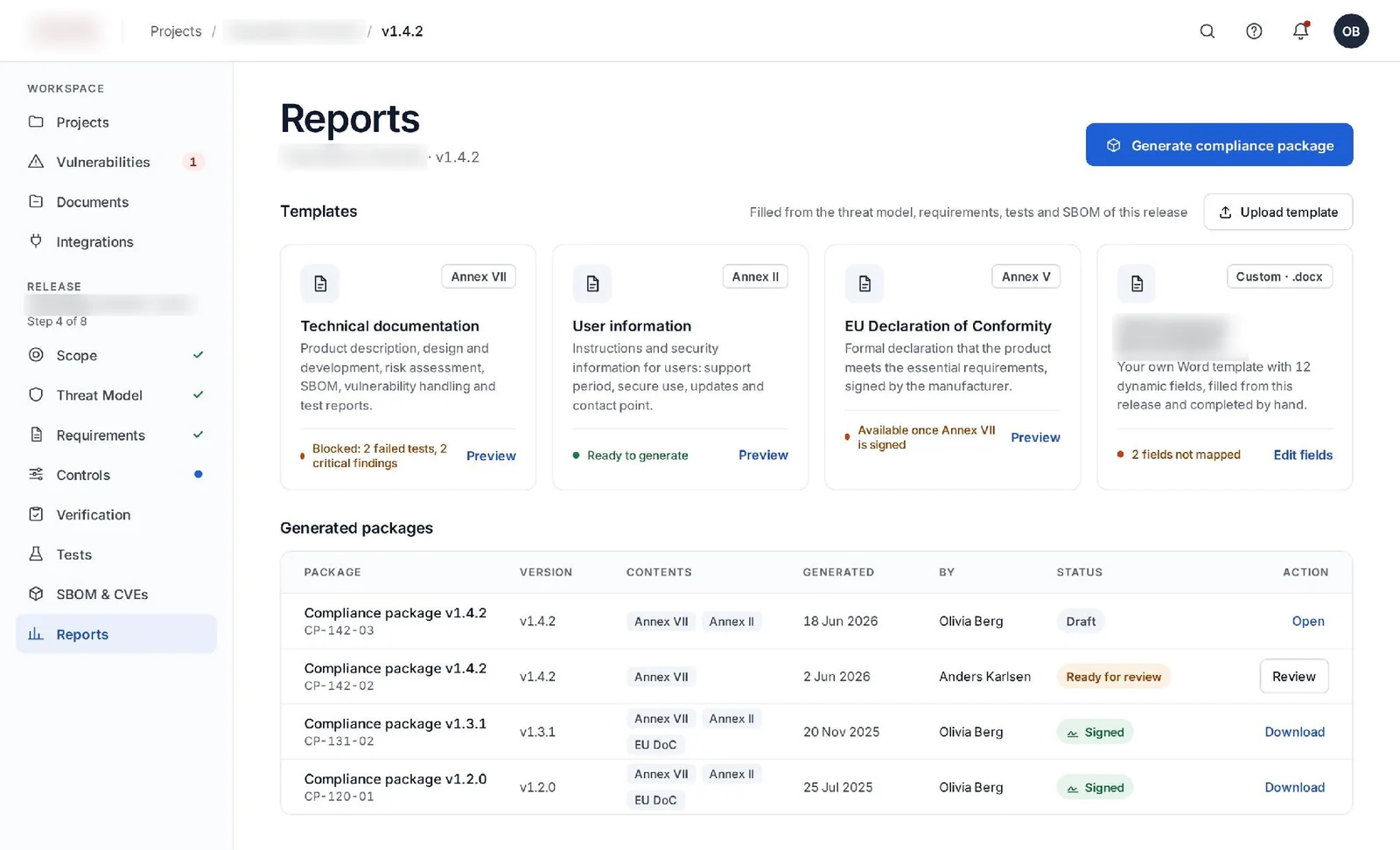Go to Projects in the sidebar
Image resolution: width=1400 pixels, height=850 pixels.
click(116, 122)
